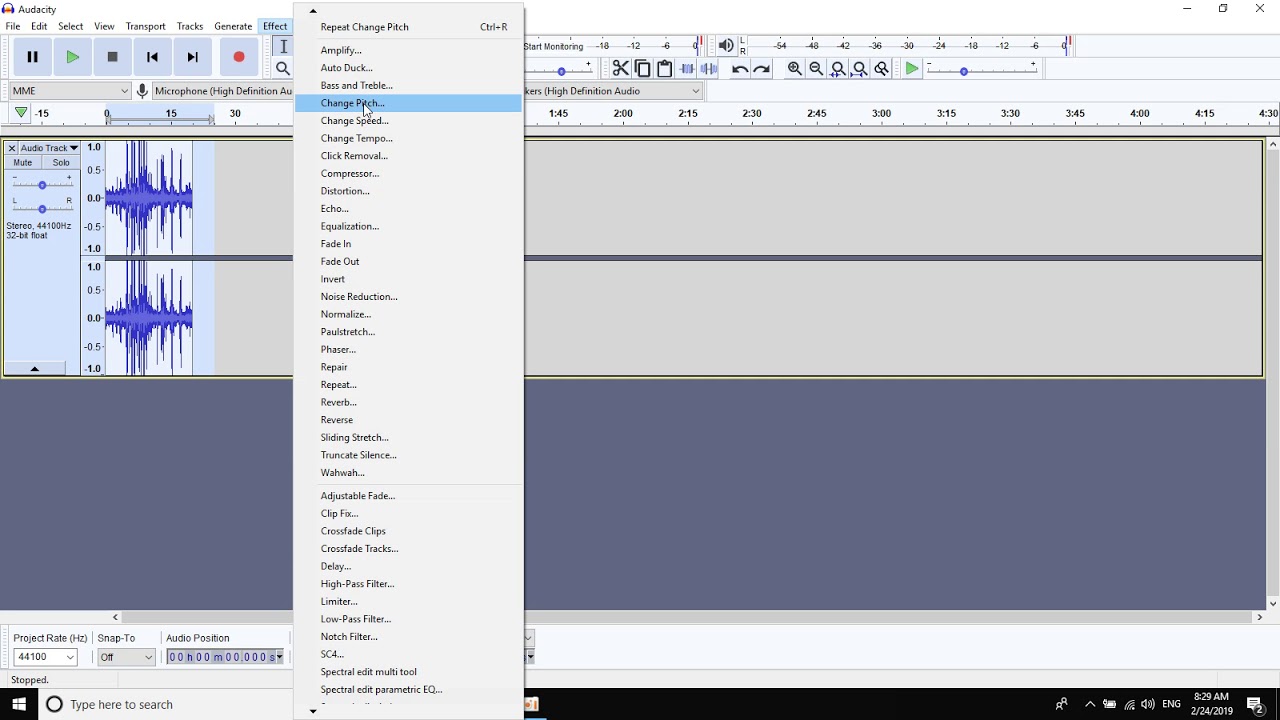Choose Truncate Silence effect
1280x720 pixels.
(408, 455)
